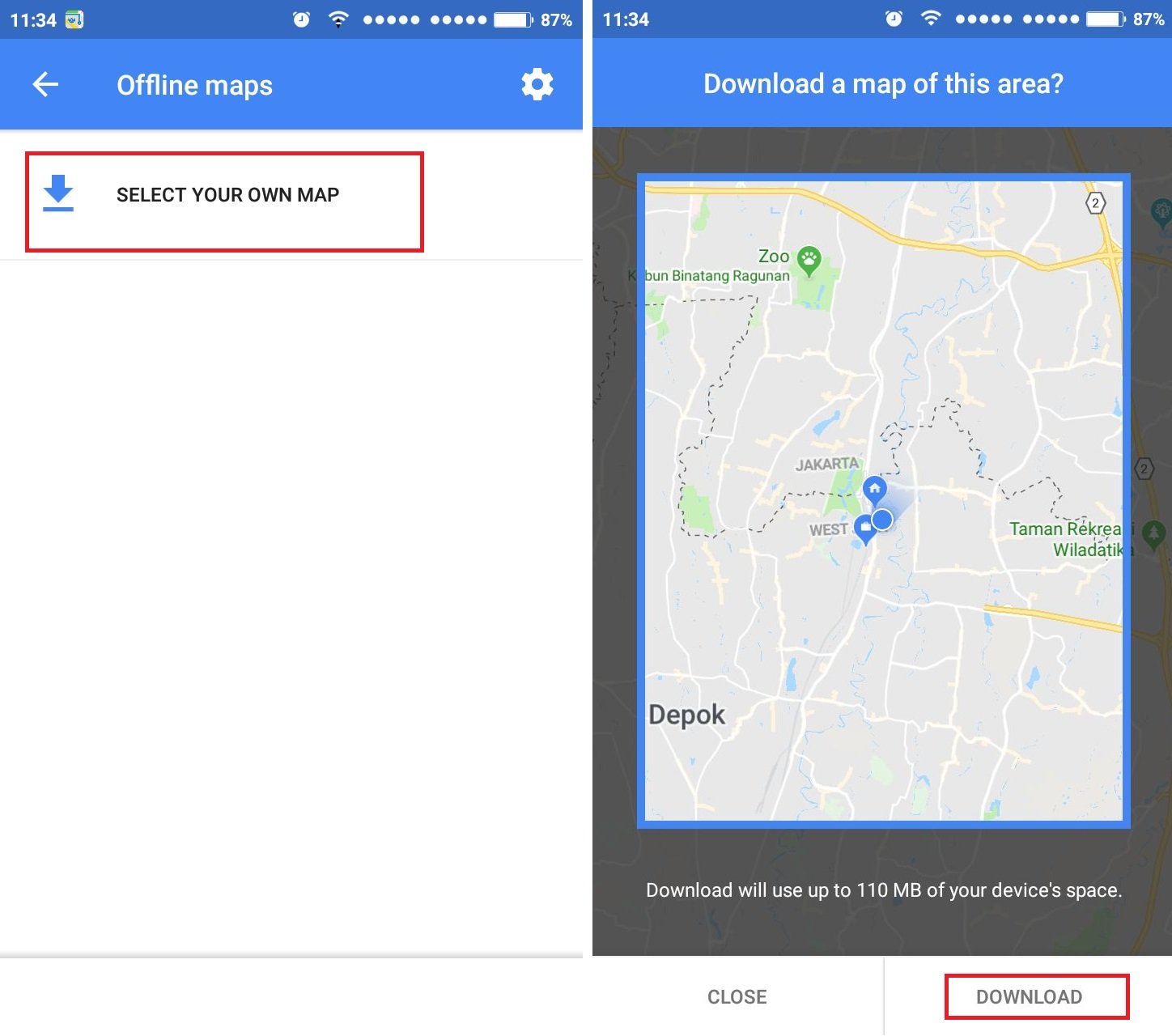Tap the Depok city label
1172x1036 pixels.
click(x=687, y=715)
